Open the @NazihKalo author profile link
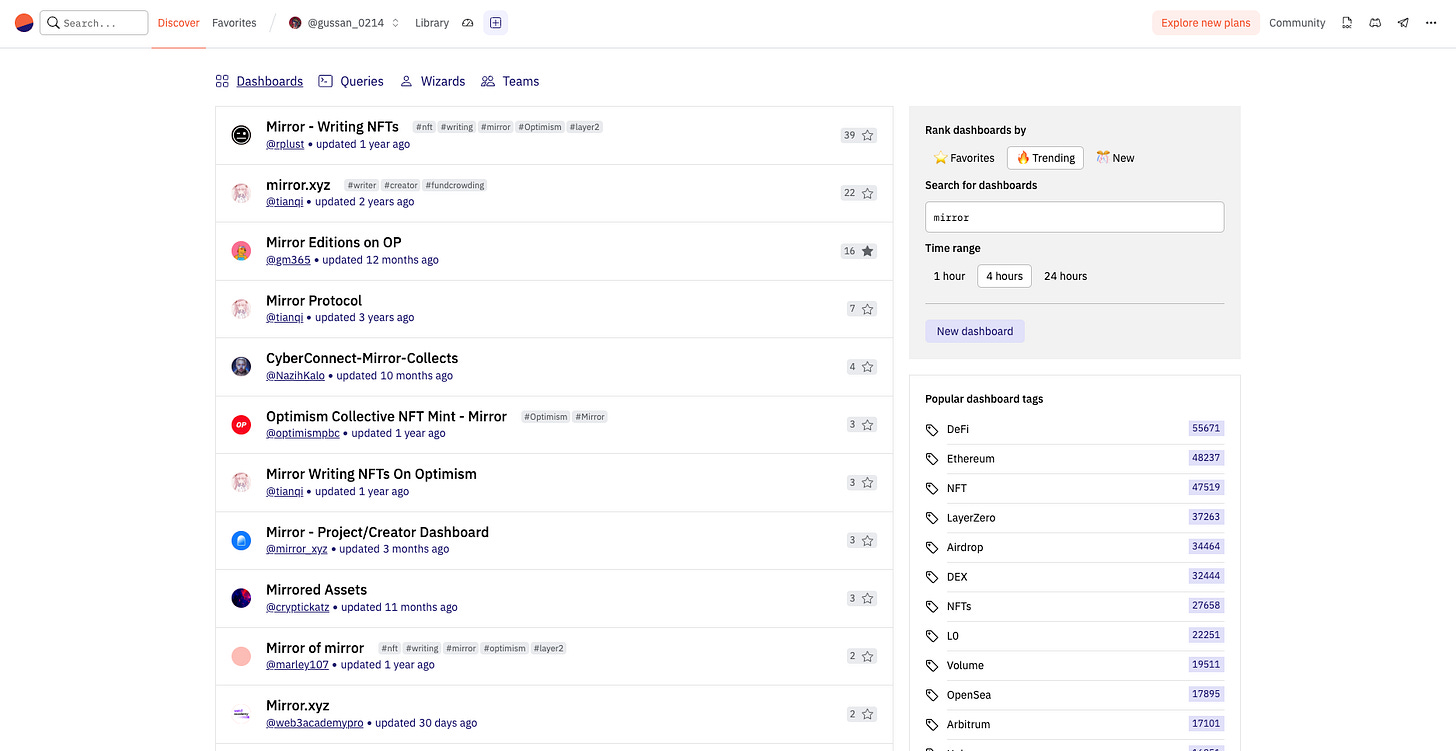This screenshot has width=1456, height=751. 295,376
